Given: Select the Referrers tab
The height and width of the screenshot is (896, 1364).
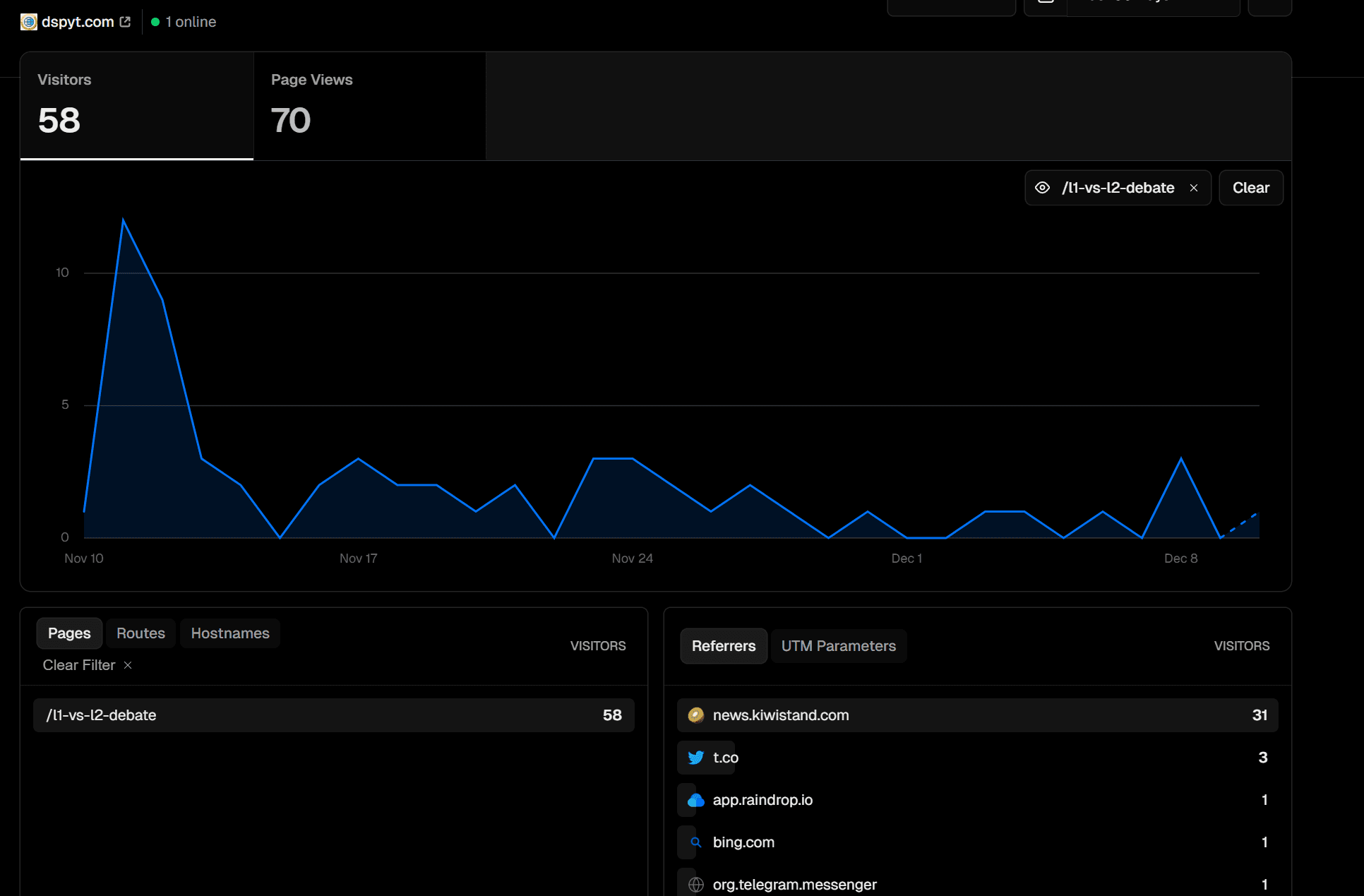Looking at the screenshot, I should [723, 646].
